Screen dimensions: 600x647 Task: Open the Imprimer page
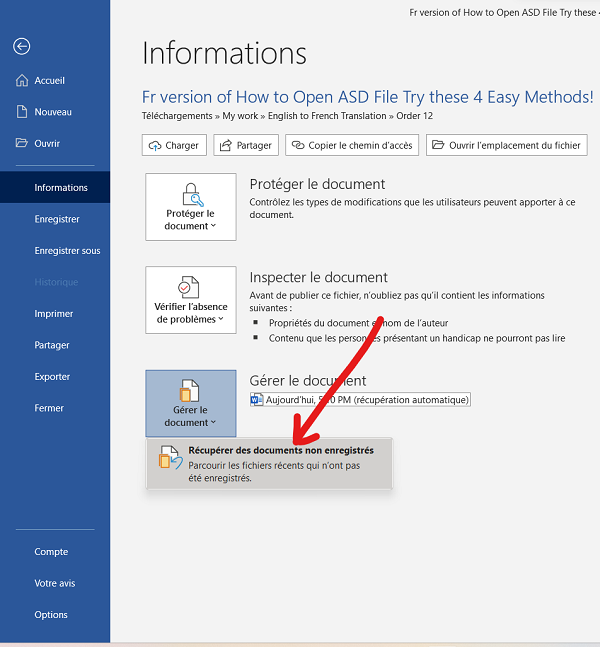55,314
